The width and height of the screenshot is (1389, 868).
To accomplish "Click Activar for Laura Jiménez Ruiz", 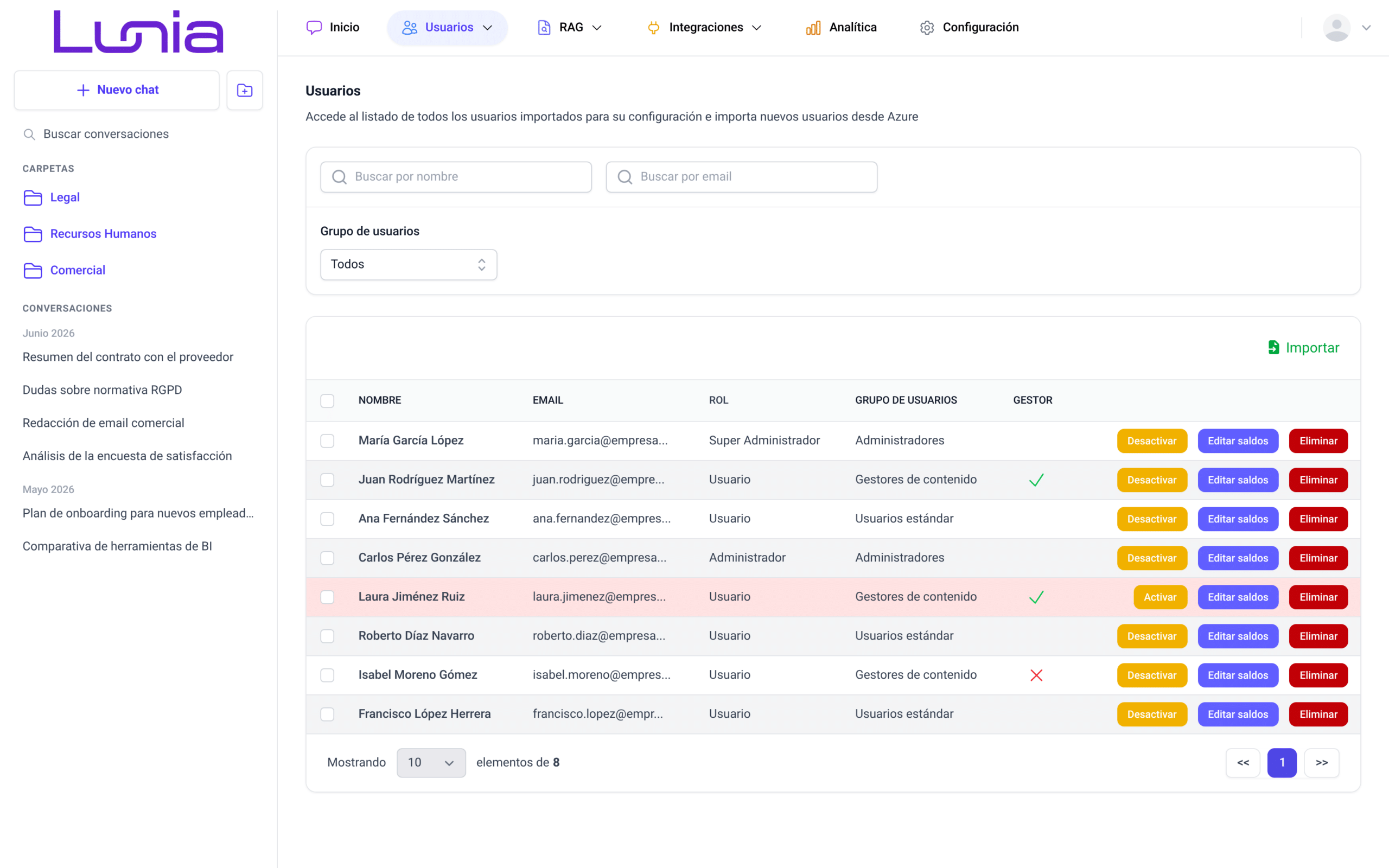I will point(1160,597).
